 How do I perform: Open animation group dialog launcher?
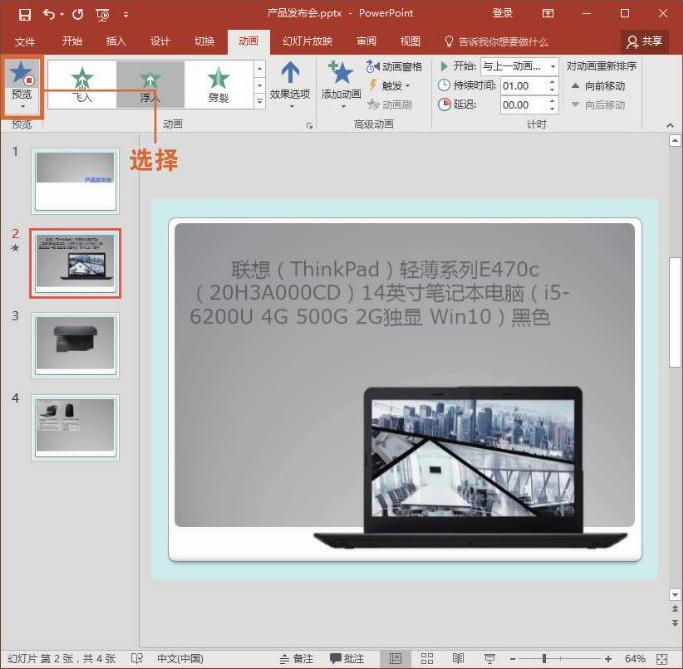[x=309, y=125]
